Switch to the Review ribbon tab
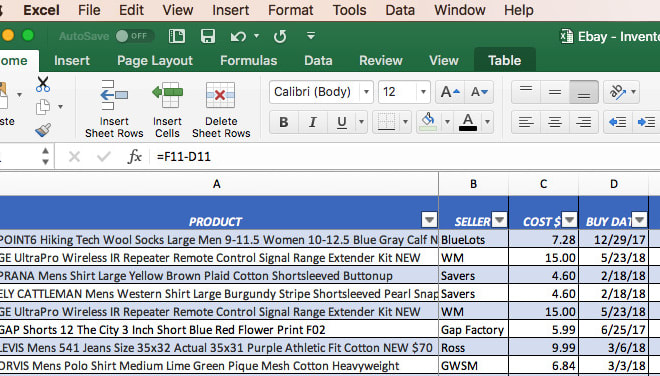This screenshot has height=376, width=660. coord(381,61)
